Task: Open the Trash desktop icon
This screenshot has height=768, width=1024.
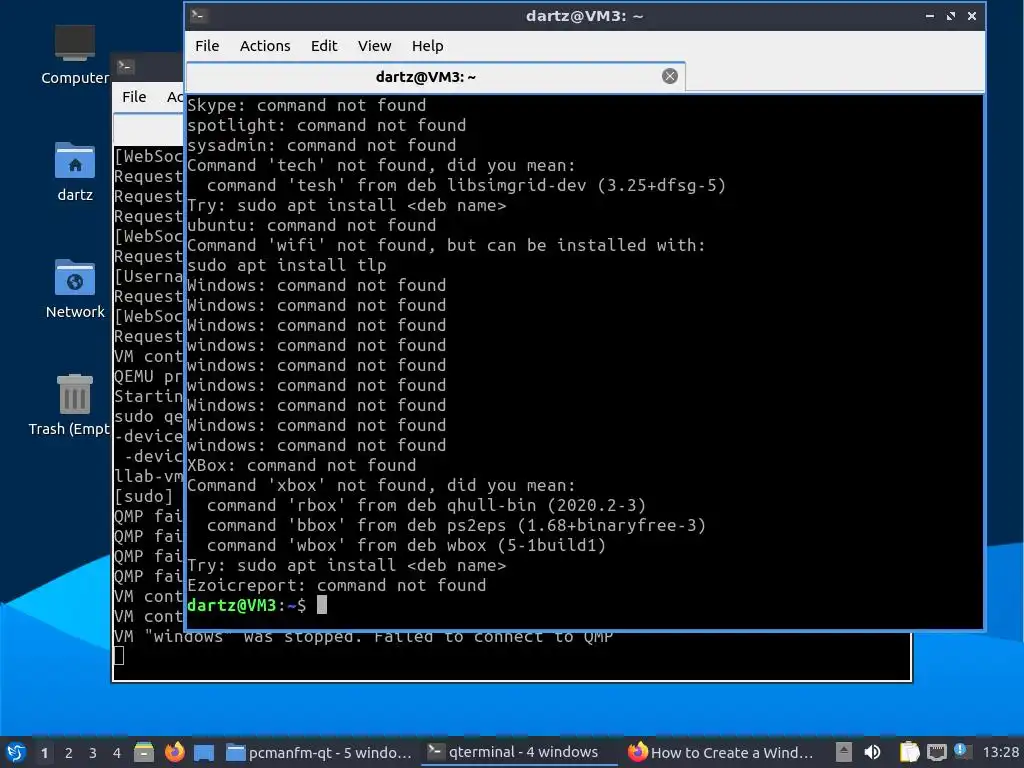Action: pos(69,405)
